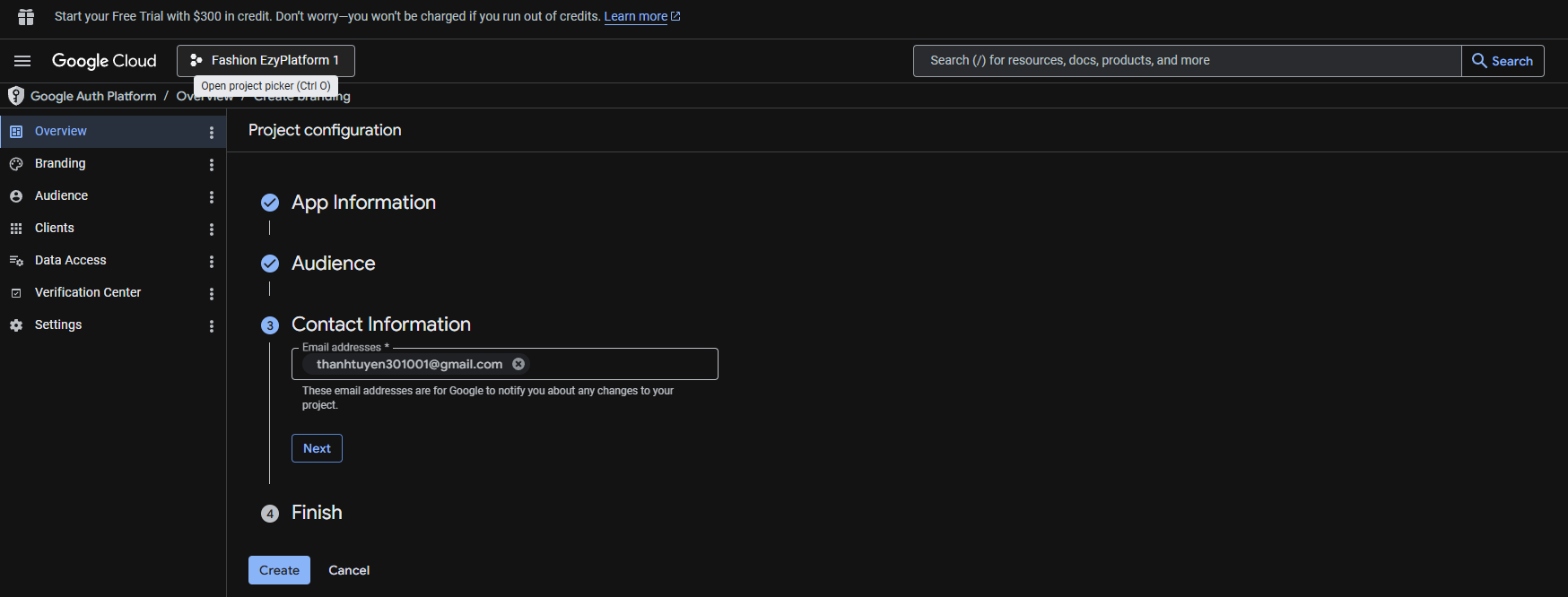Click Cancel to discard configuration
1568x597 pixels.
point(349,570)
